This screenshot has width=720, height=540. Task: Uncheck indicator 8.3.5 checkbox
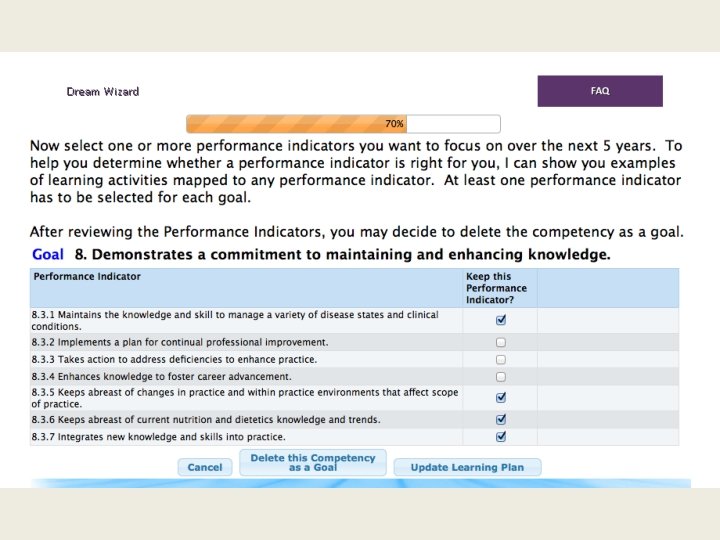pos(501,397)
